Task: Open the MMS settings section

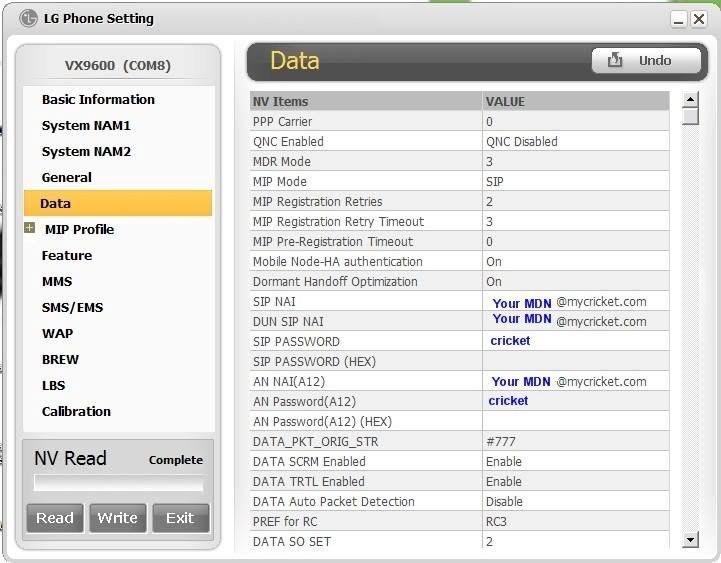Action: (57, 282)
